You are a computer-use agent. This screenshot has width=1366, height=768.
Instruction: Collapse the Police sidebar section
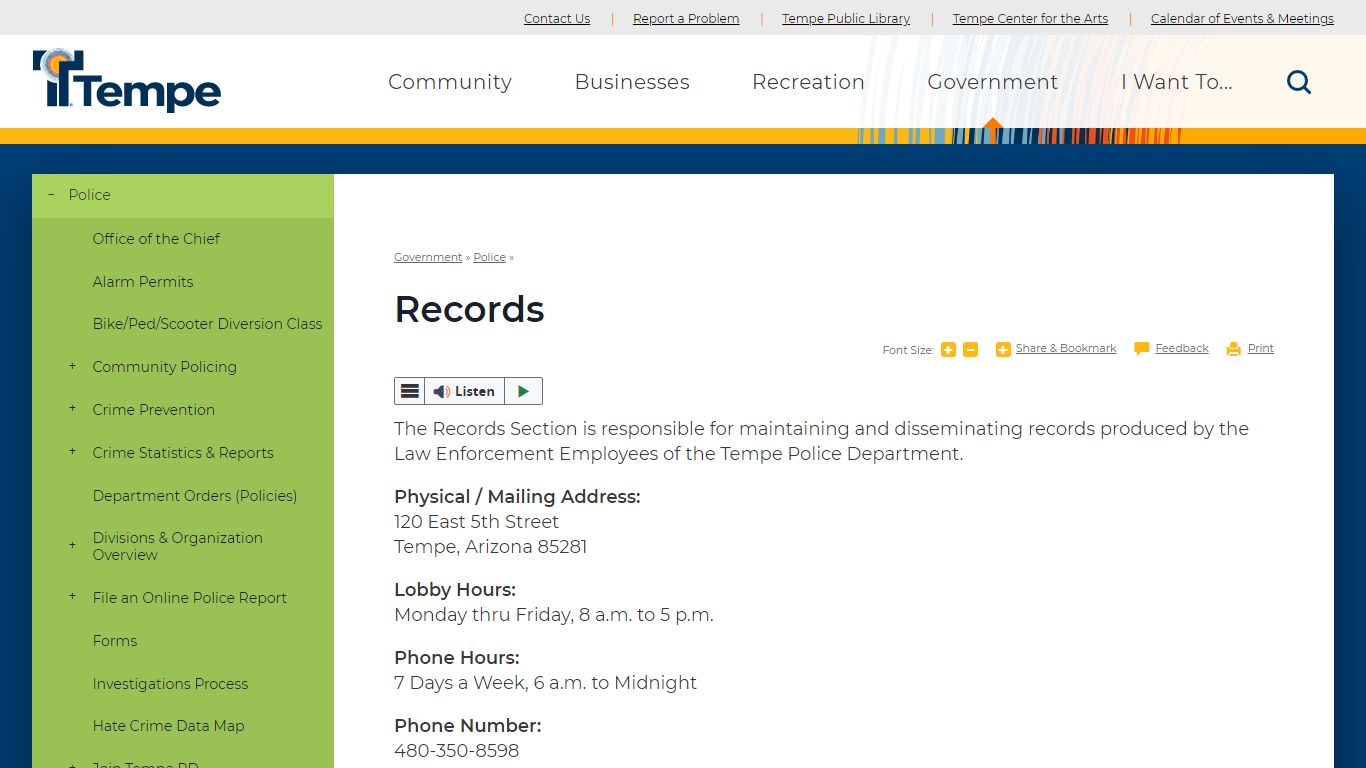point(51,195)
